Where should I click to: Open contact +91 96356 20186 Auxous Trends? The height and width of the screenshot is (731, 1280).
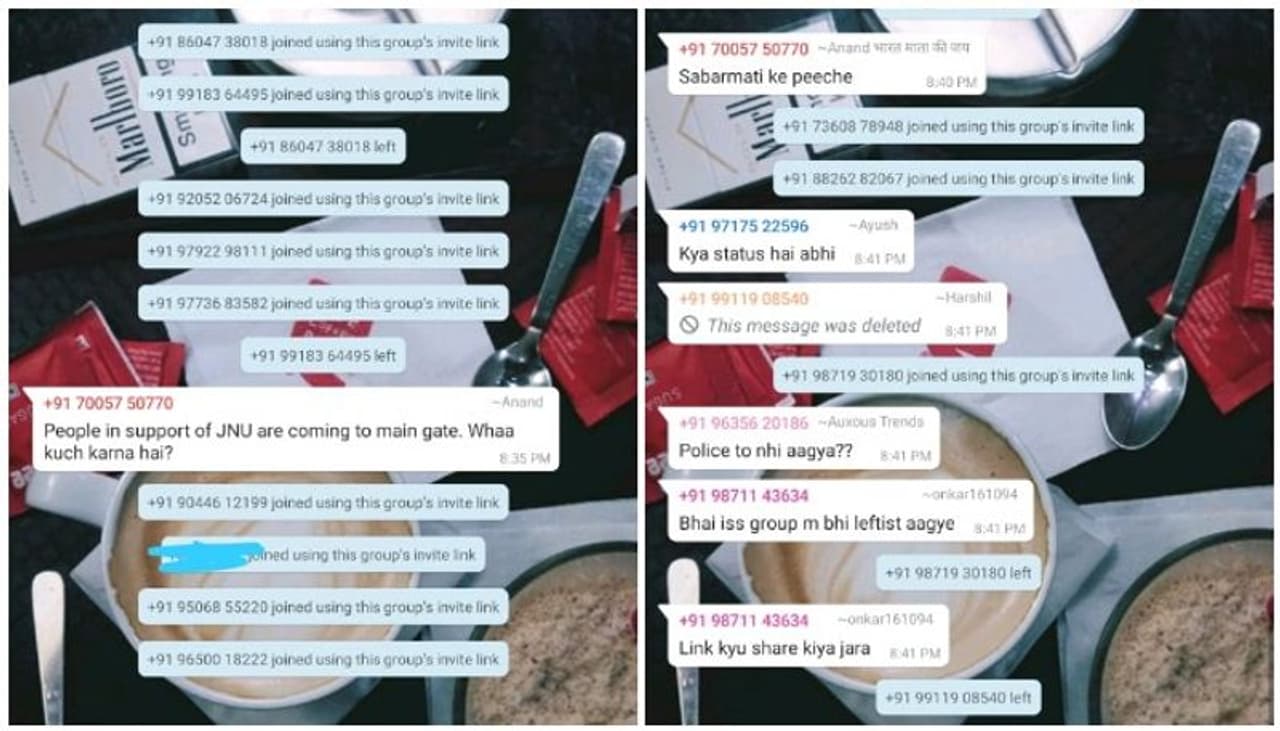coord(743,423)
